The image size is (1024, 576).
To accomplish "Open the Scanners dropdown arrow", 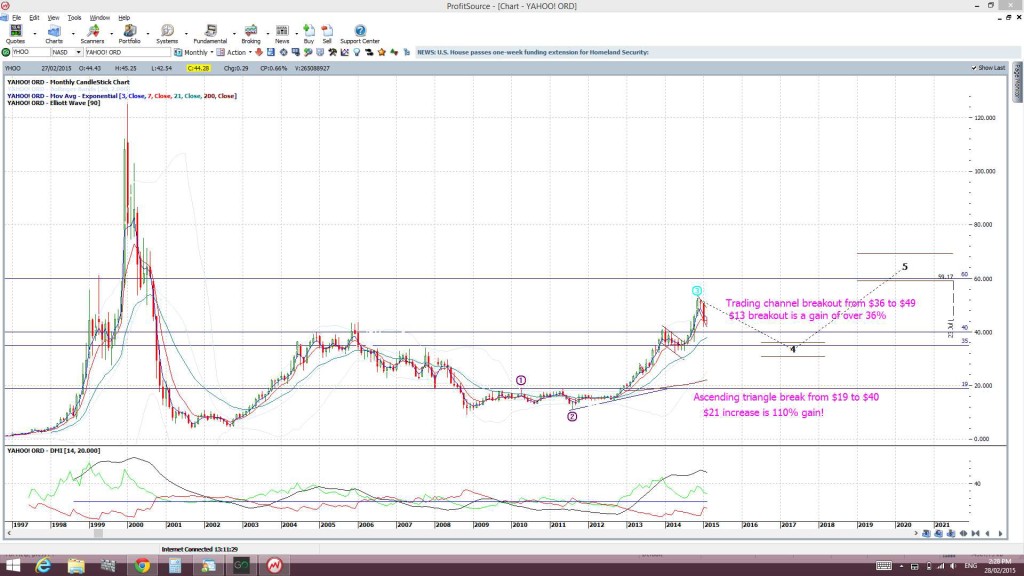I will coord(111,33).
